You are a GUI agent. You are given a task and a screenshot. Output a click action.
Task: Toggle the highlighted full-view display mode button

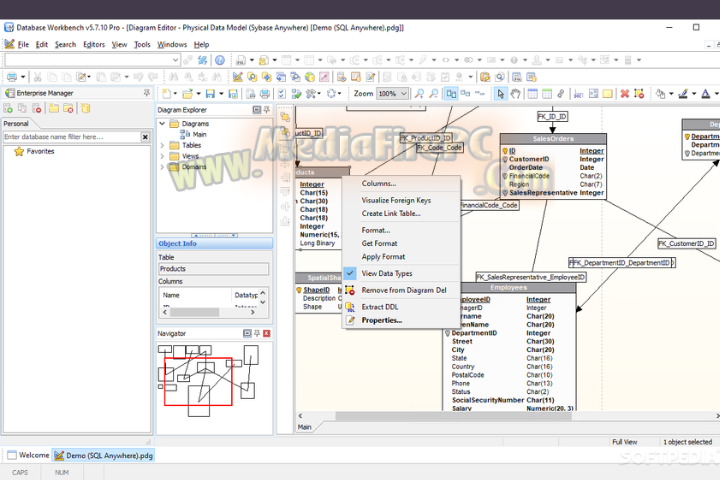click(x=451, y=94)
